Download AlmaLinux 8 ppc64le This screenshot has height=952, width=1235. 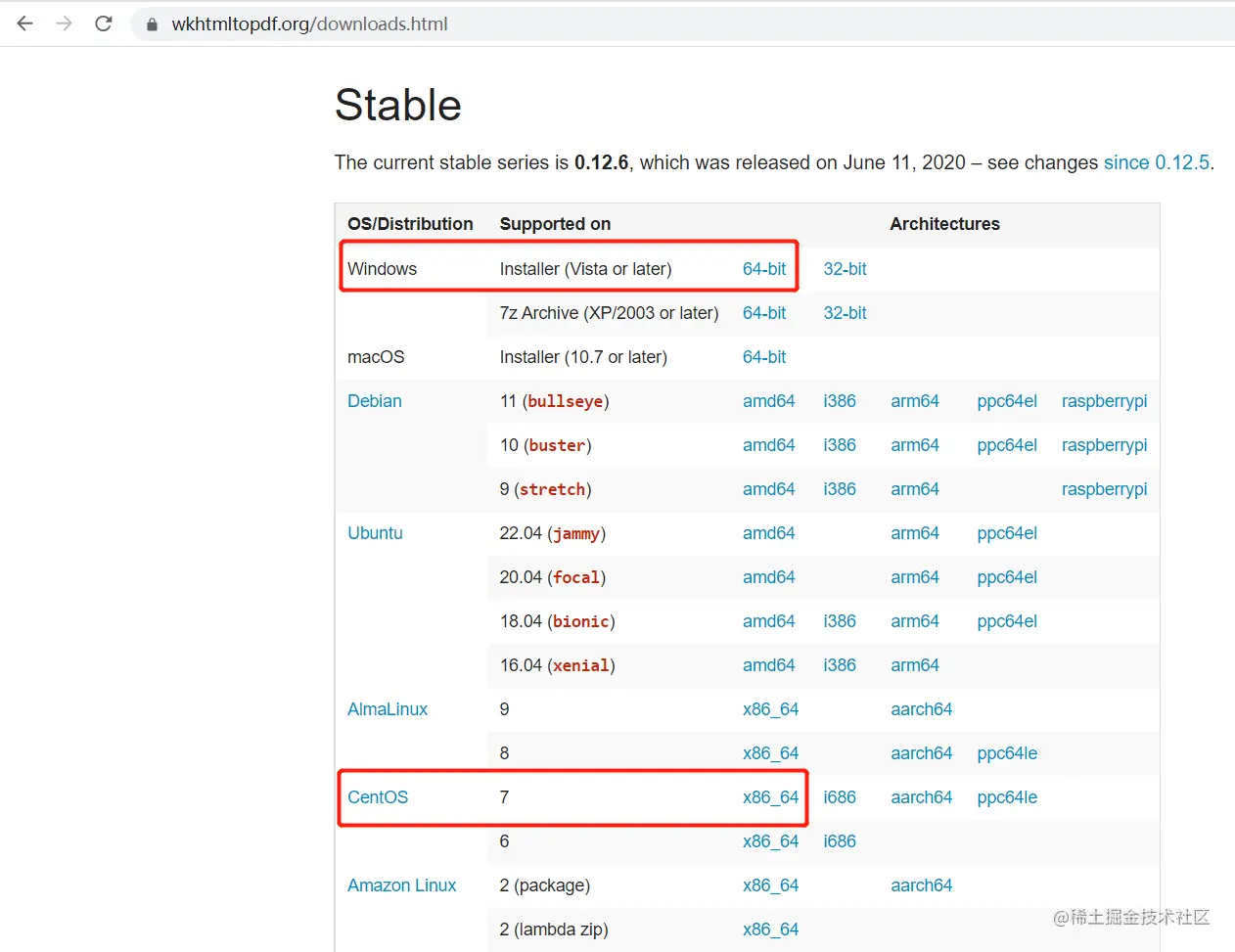1007,753
